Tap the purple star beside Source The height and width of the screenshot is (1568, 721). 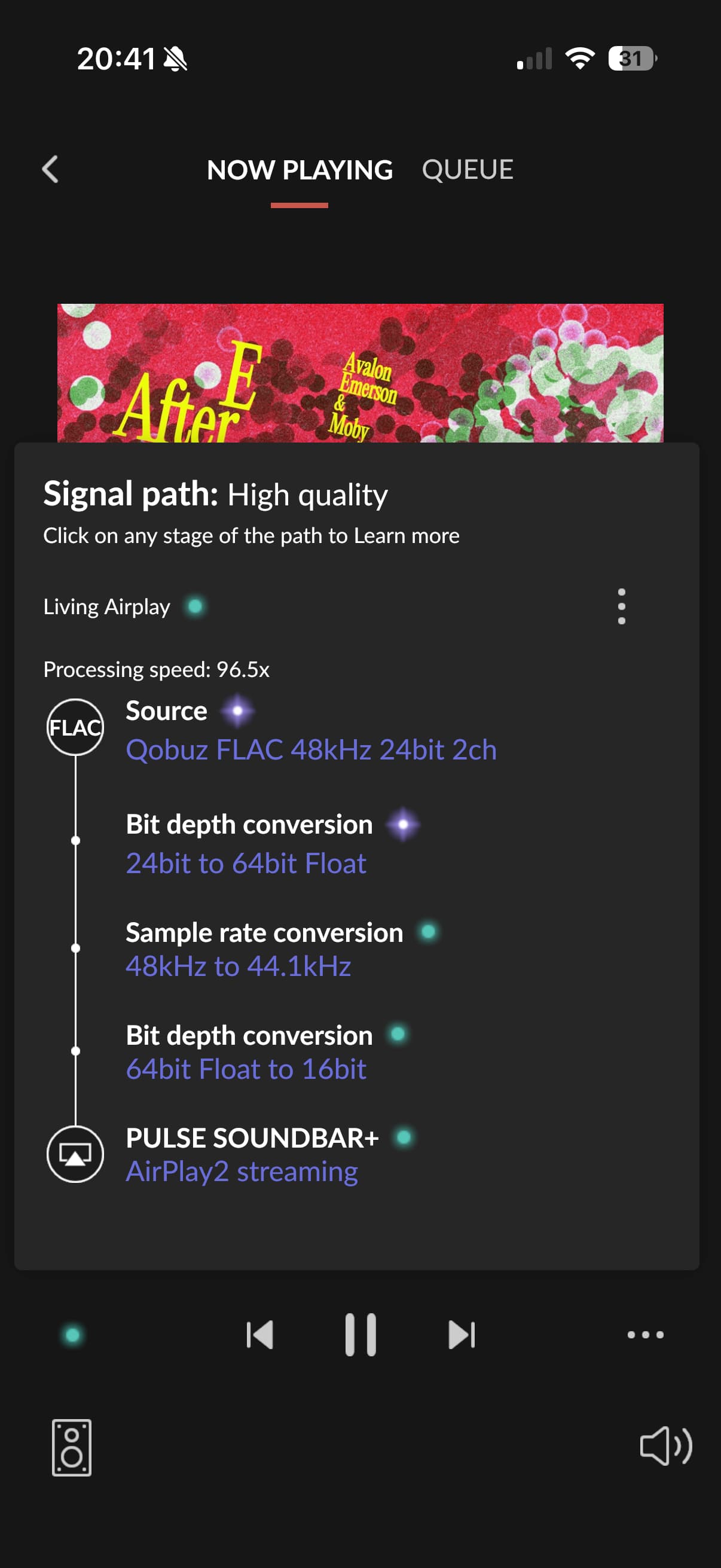[x=237, y=711]
